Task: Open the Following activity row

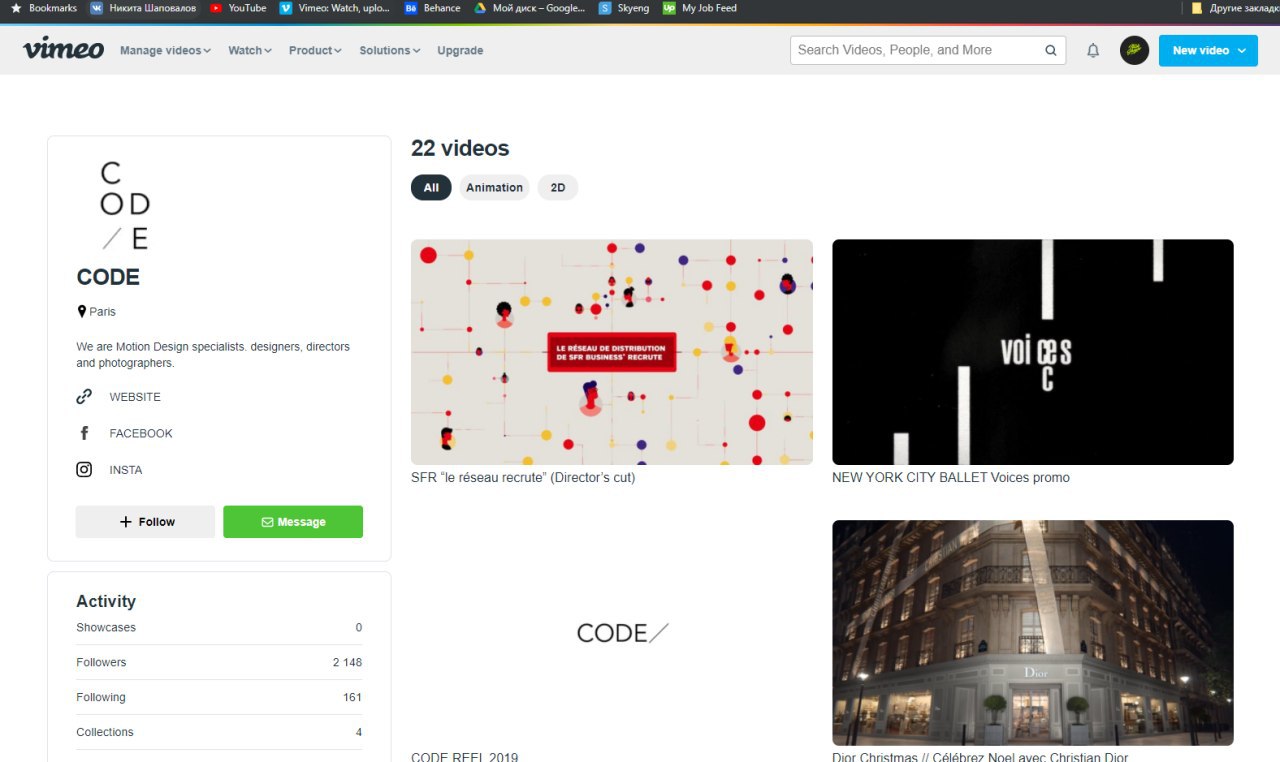Action: (219, 697)
